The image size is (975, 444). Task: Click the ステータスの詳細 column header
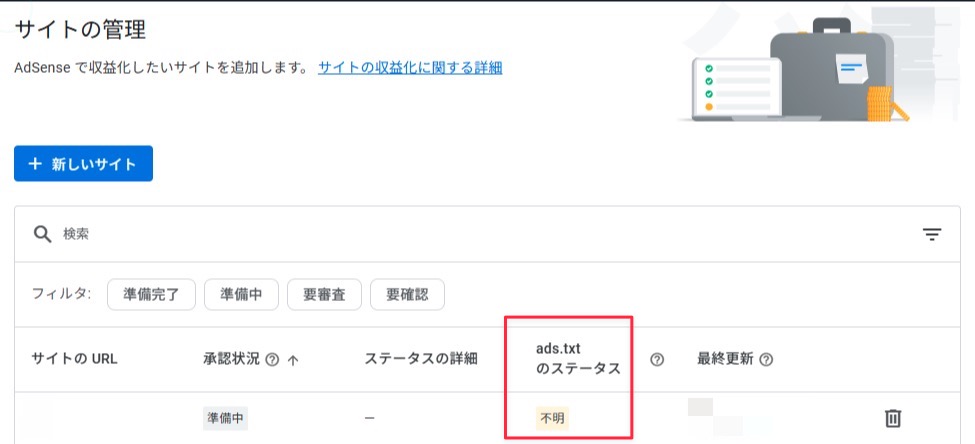click(x=421, y=359)
